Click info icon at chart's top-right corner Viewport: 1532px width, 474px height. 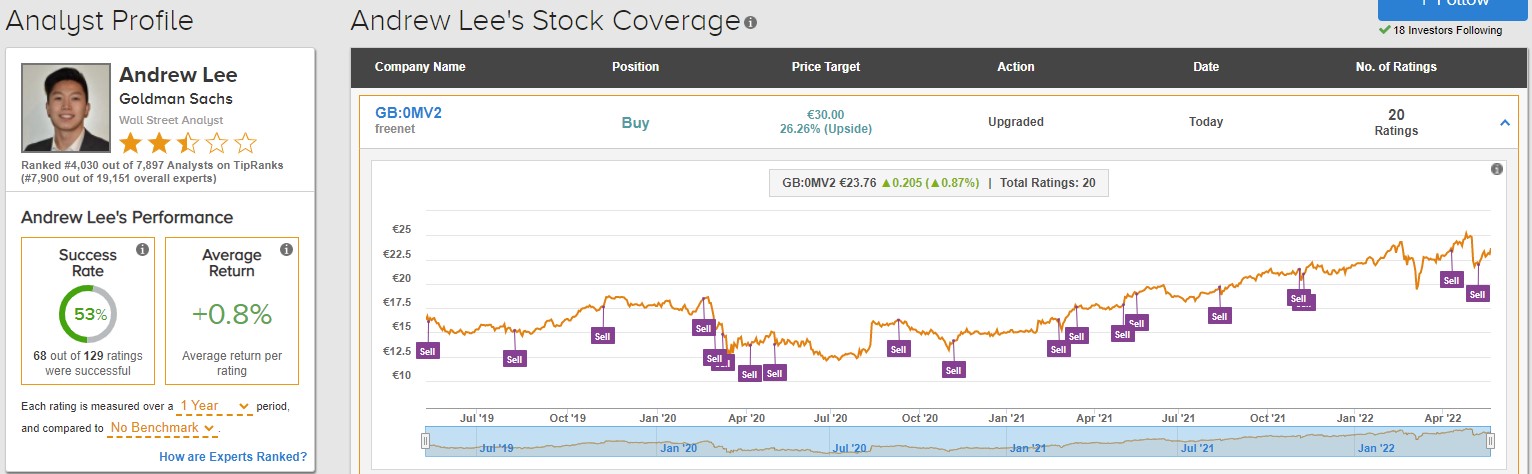[1497, 169]
